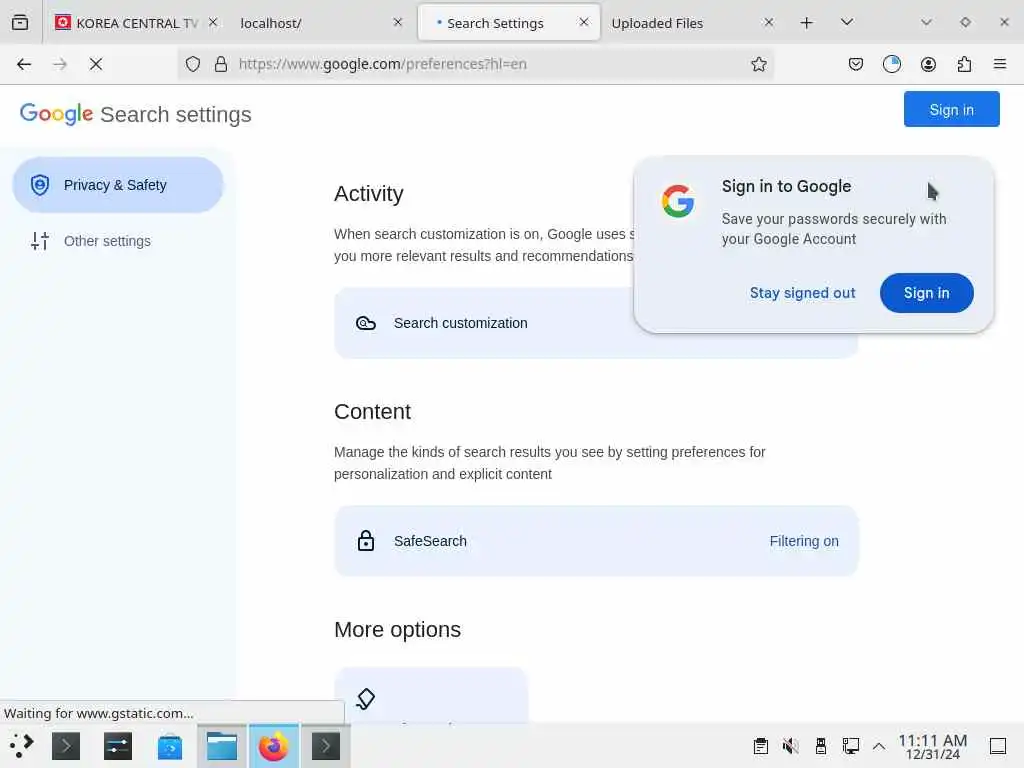Open the Firefox View recent browsing icon

coord(20,23)
